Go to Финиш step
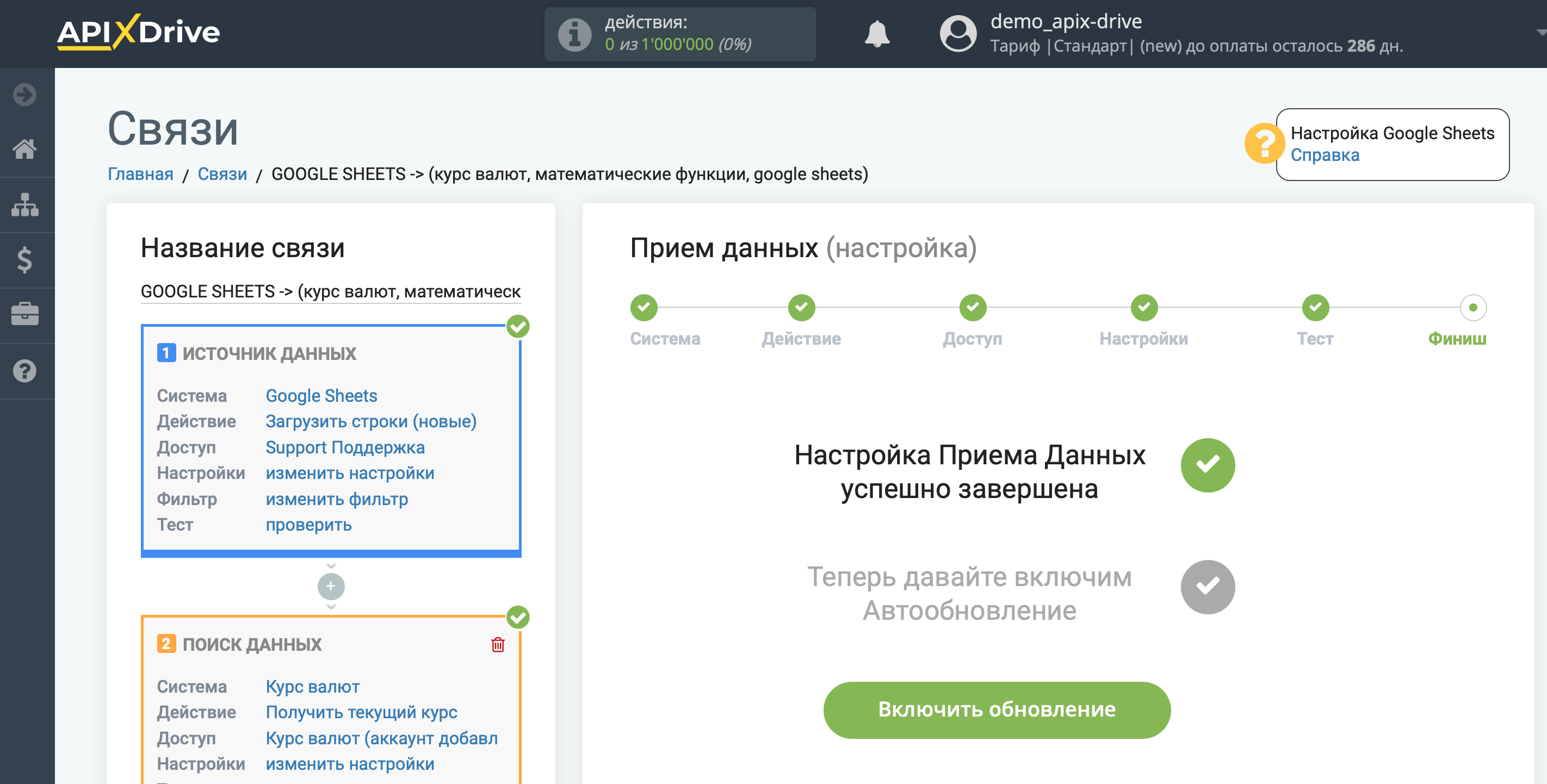This screenshot has height=784, width=1547. point(1472,307)
